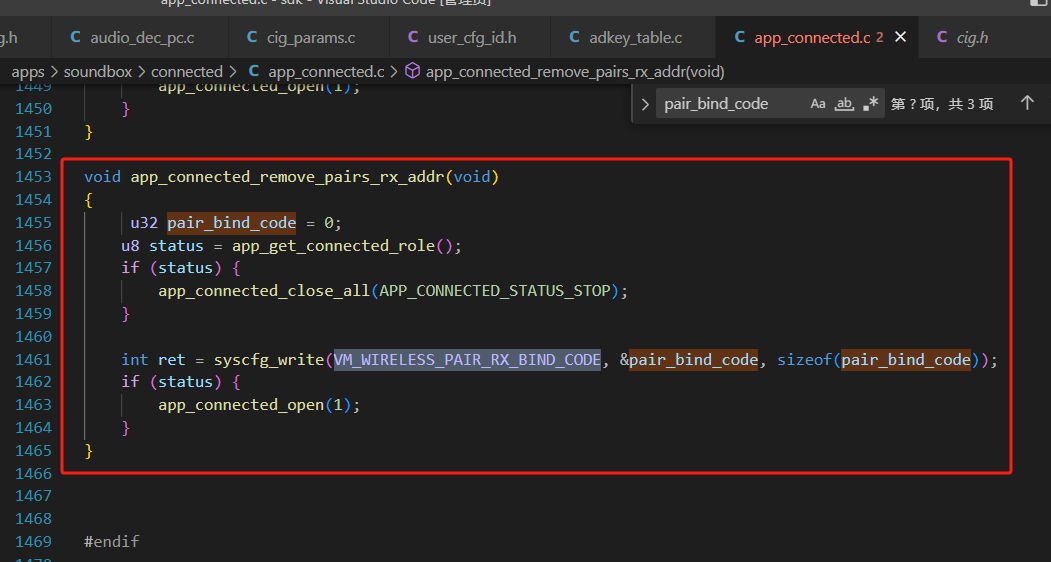Click 'if (status)' on line 1457
The height and width of the screenshot is (562, 1051).
171,268
